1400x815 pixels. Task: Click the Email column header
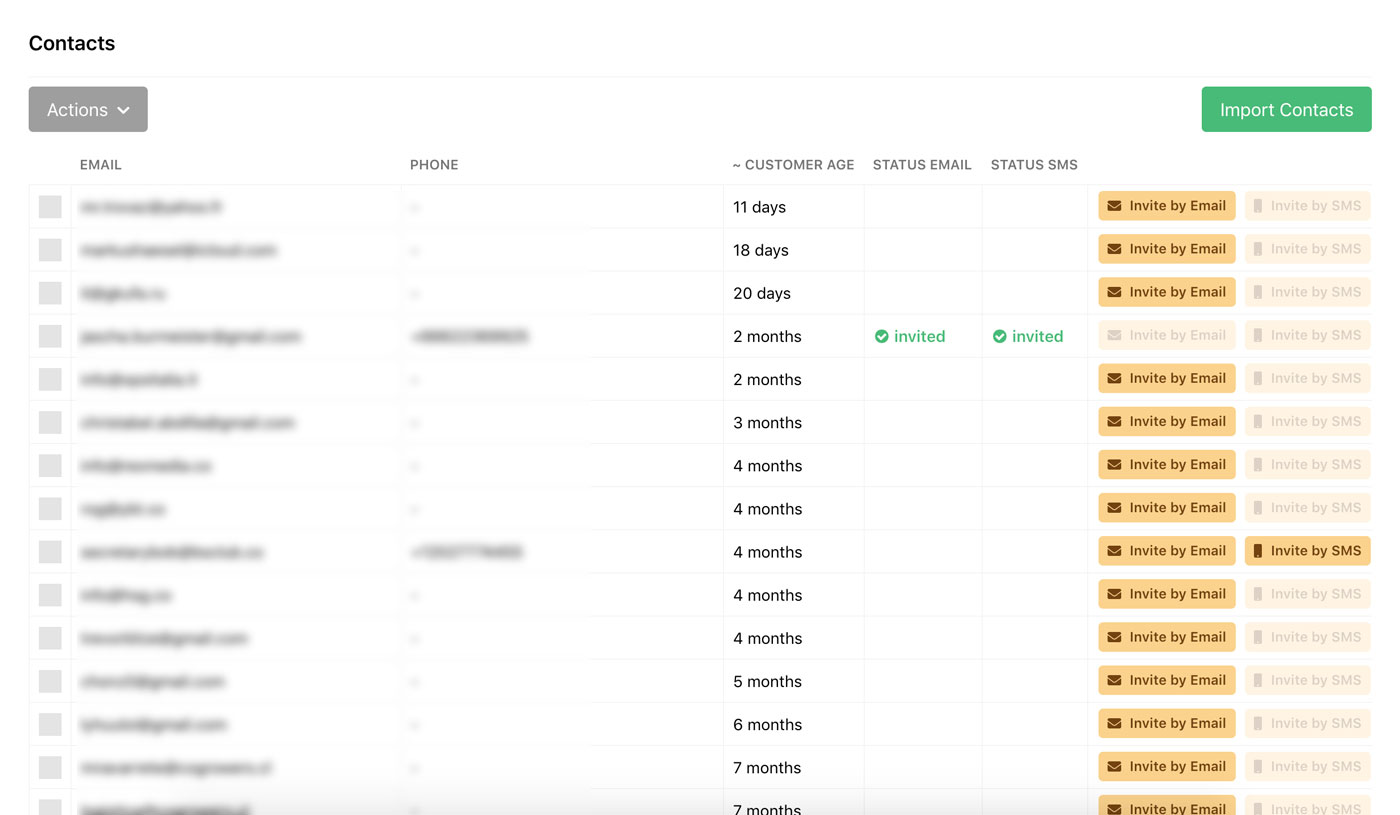pyautogui.click(x=101, y=165)
